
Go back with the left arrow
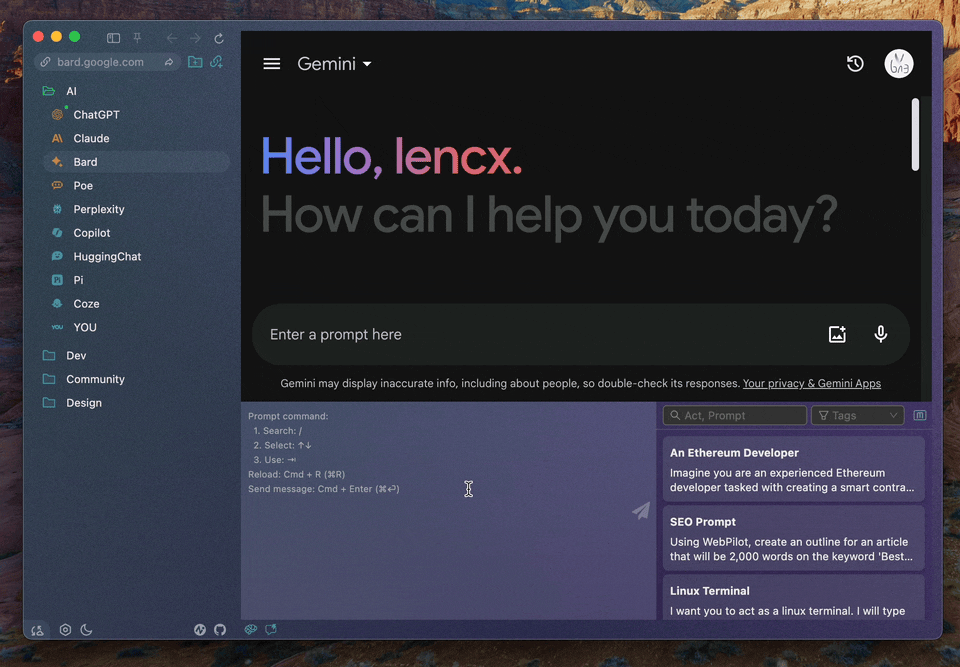click(x=171, y=38)
